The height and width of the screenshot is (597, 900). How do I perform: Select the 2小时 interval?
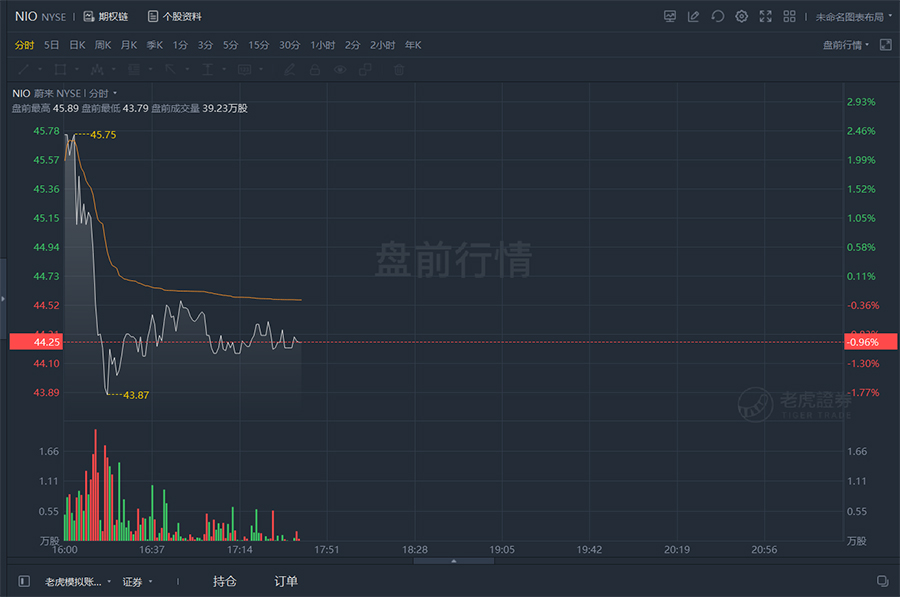tap(382, 45)
